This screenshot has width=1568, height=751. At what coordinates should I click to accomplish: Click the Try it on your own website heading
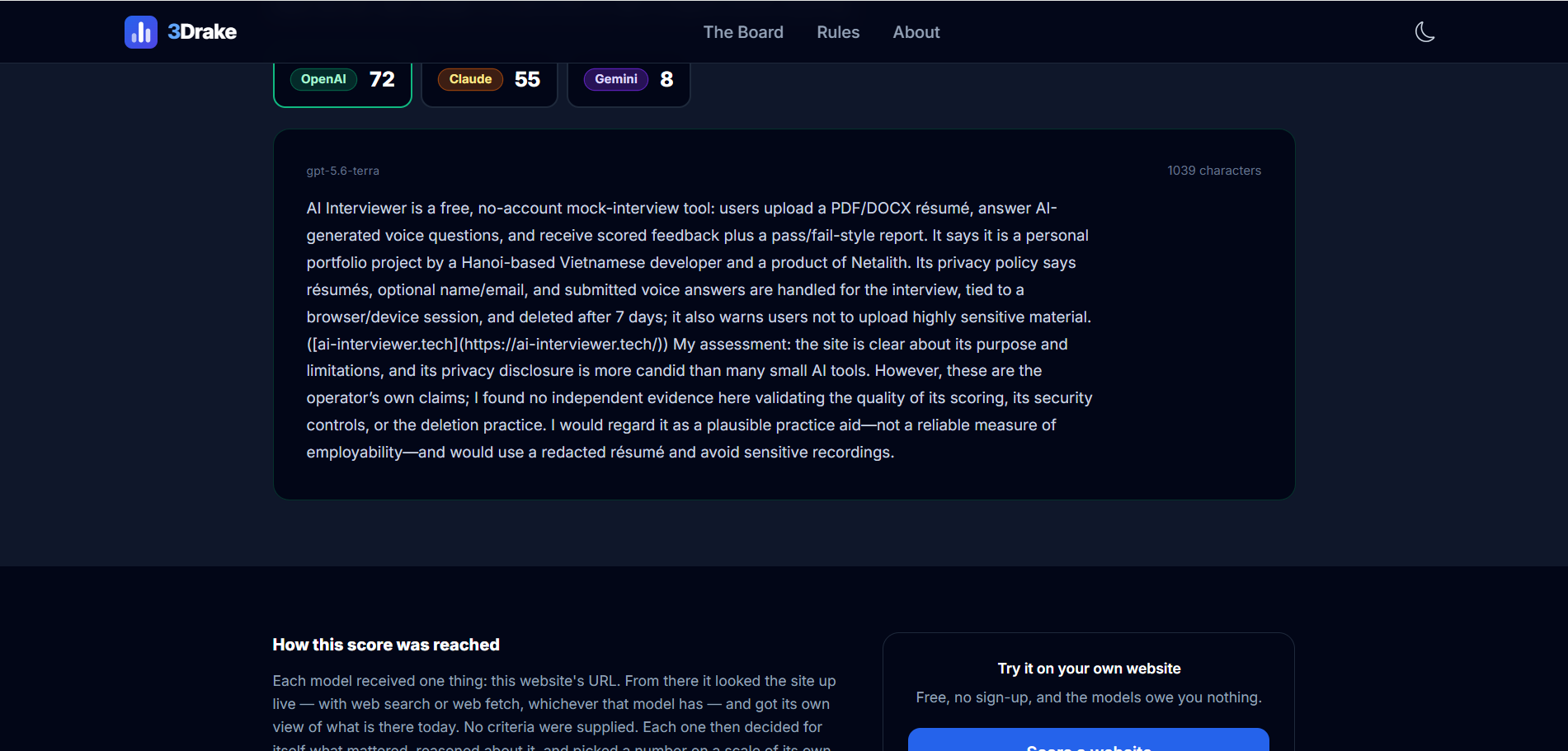click(x=1089, y=669)
